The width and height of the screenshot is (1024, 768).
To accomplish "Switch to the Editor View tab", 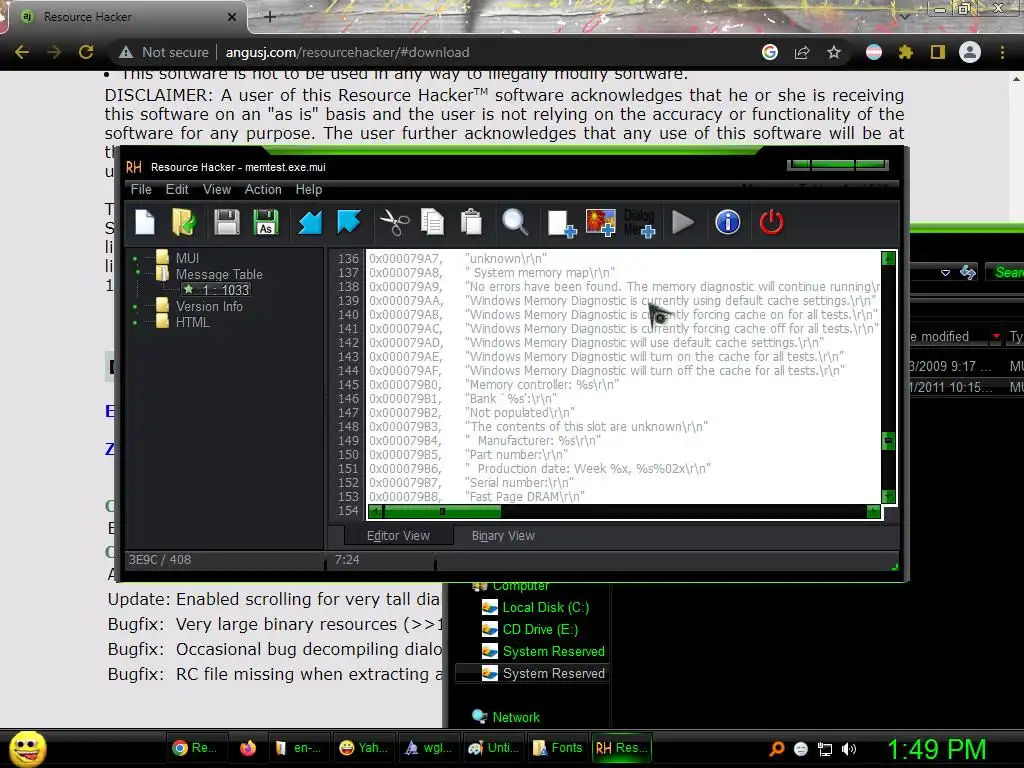I will coord(398,536).
